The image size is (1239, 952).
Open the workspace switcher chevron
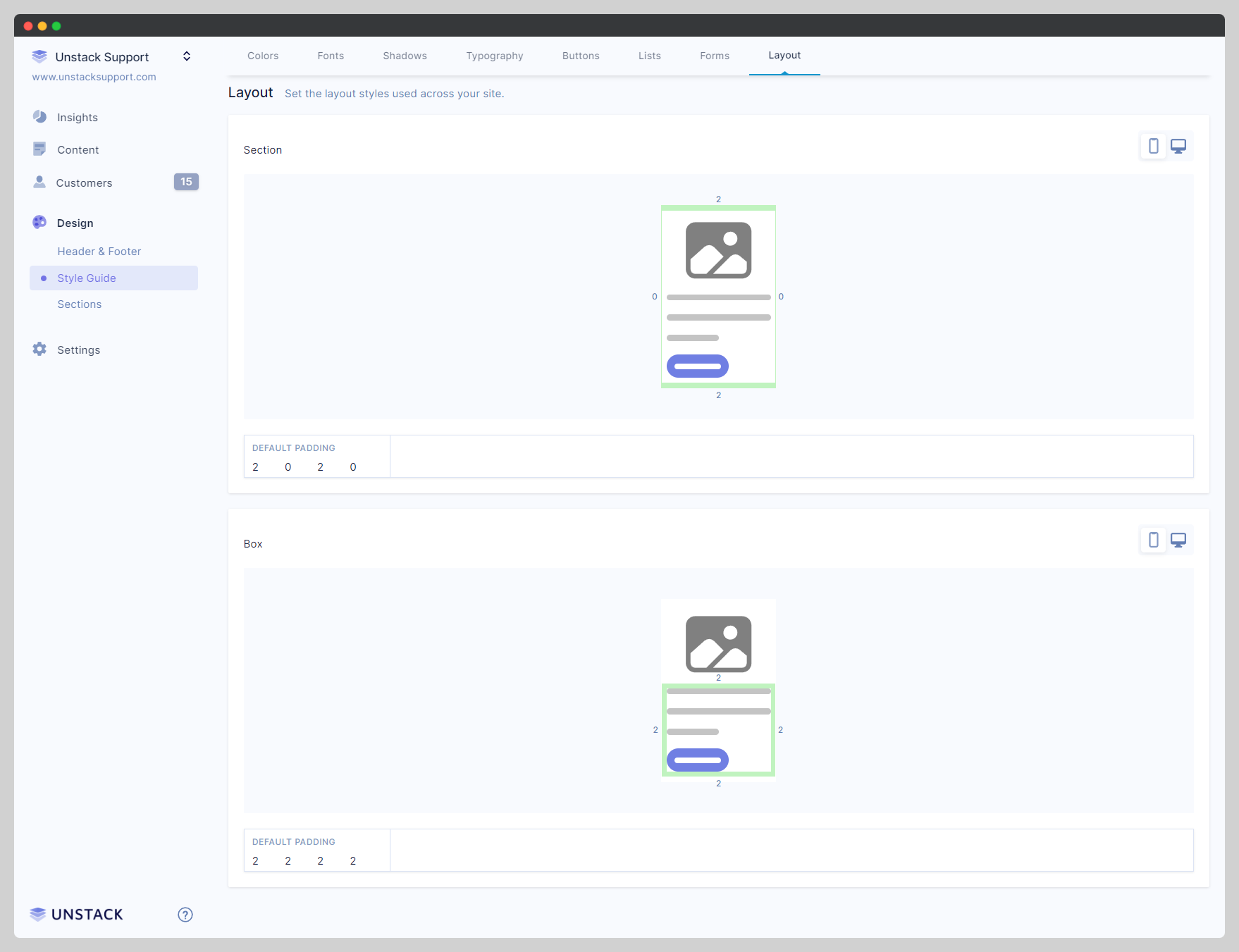(x=186, y=56)
